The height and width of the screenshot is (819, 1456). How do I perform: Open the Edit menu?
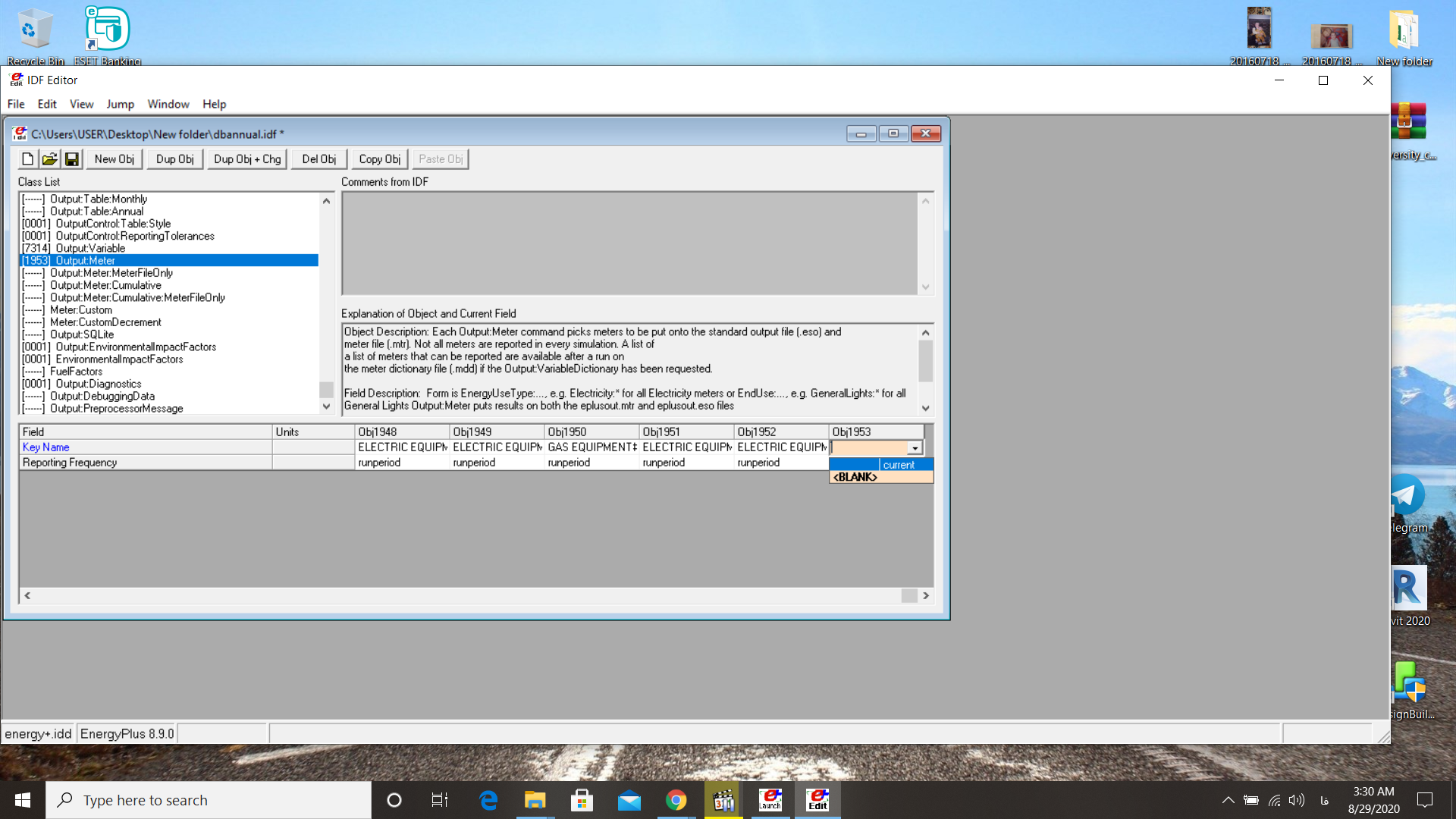(47, 104)
